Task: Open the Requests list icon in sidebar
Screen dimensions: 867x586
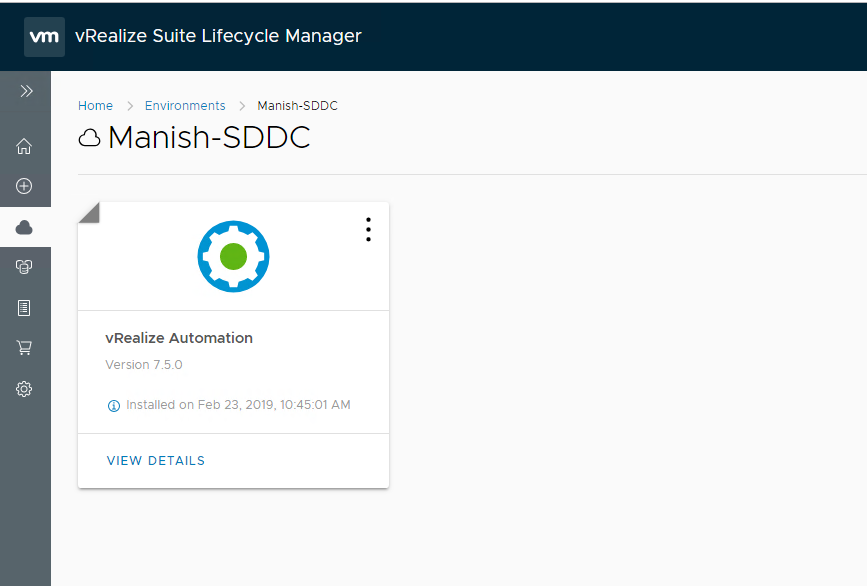Action: point(25,308)
